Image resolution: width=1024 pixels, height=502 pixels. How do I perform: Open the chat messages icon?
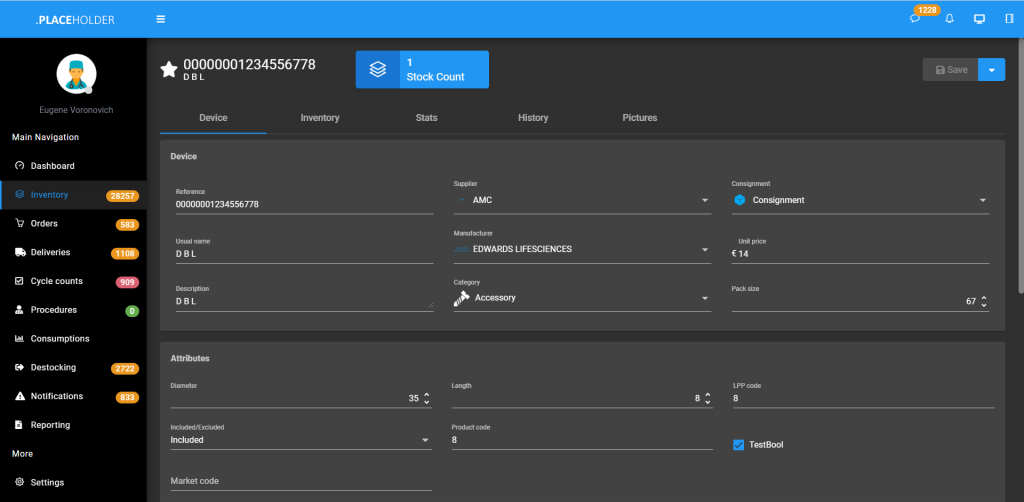pyautogui.click(x=915, y=19)
